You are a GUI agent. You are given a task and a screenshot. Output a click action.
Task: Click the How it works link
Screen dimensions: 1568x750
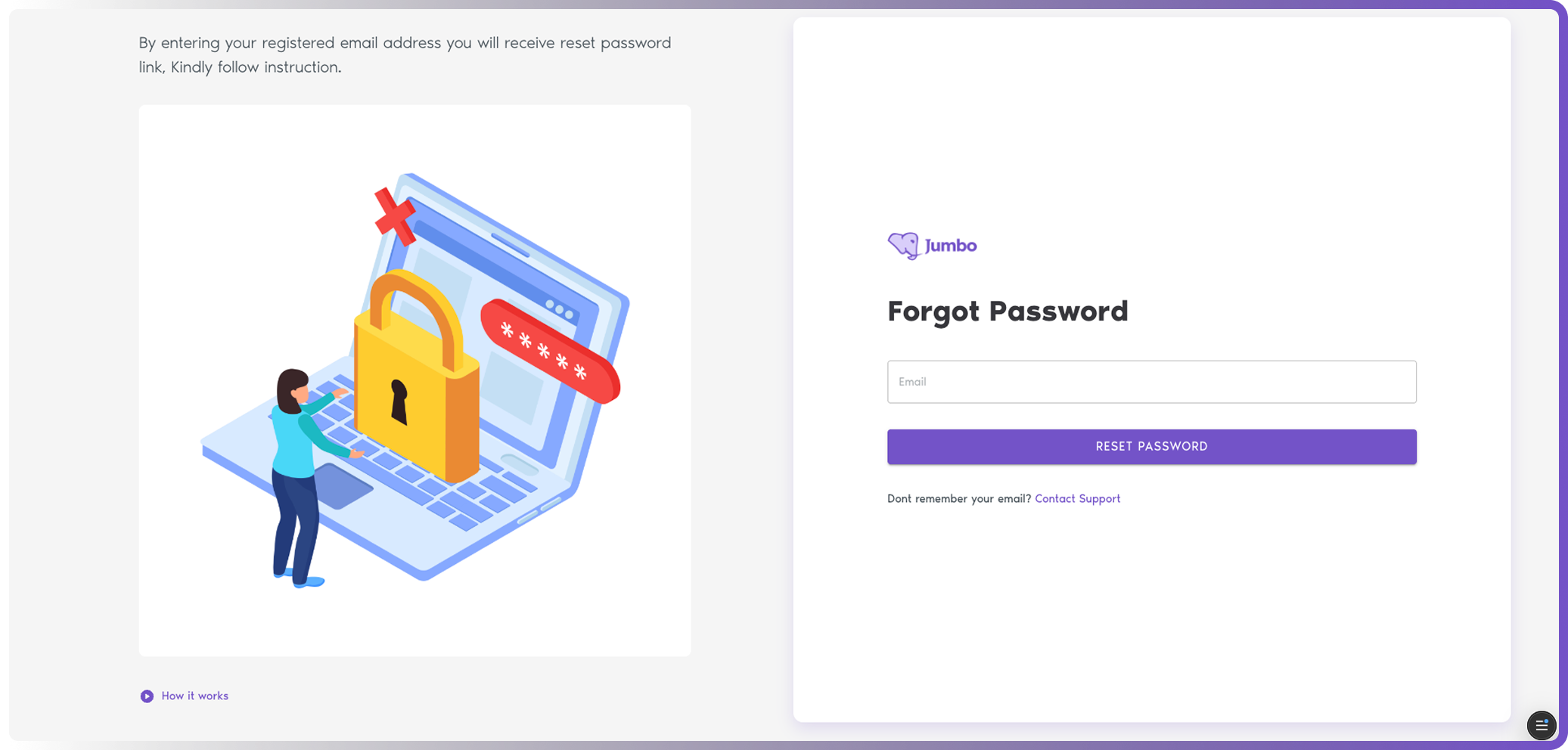pos(194,696)
